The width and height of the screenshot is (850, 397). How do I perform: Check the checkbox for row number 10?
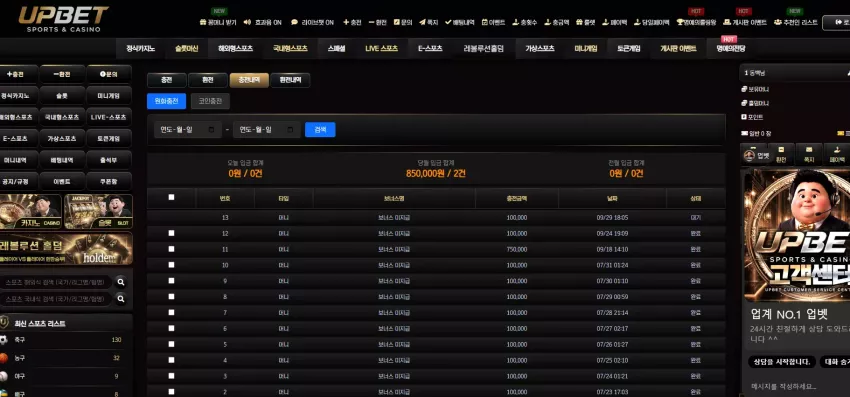coord(171,265)
